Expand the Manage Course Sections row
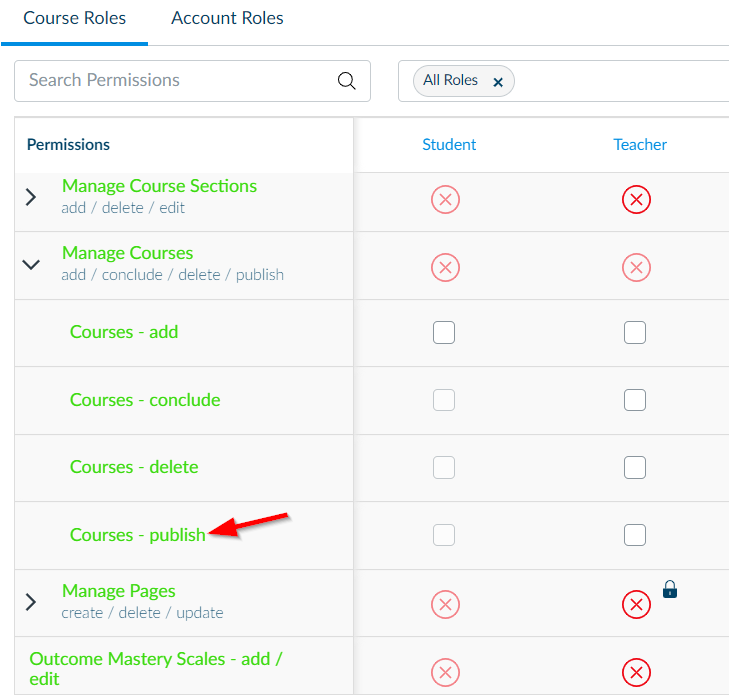This screenshot has width=729, height=699. (x=31, y=197)
